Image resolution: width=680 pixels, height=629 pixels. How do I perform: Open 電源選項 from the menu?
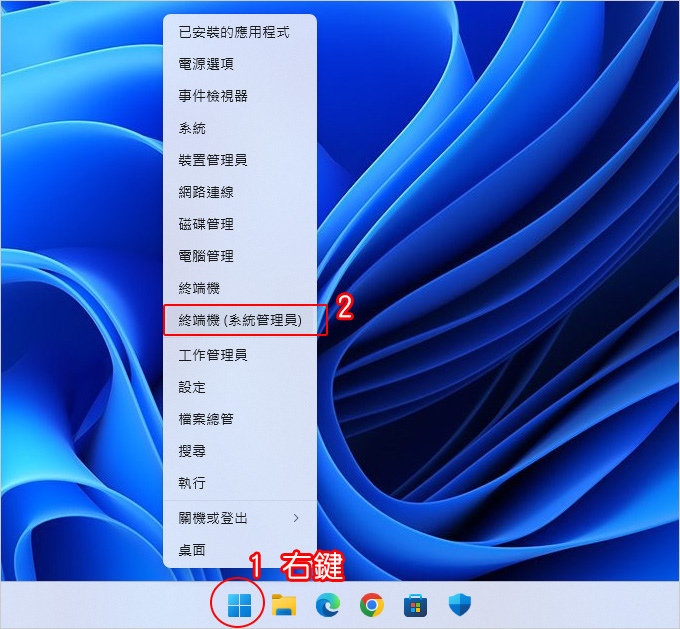[240, 64]
